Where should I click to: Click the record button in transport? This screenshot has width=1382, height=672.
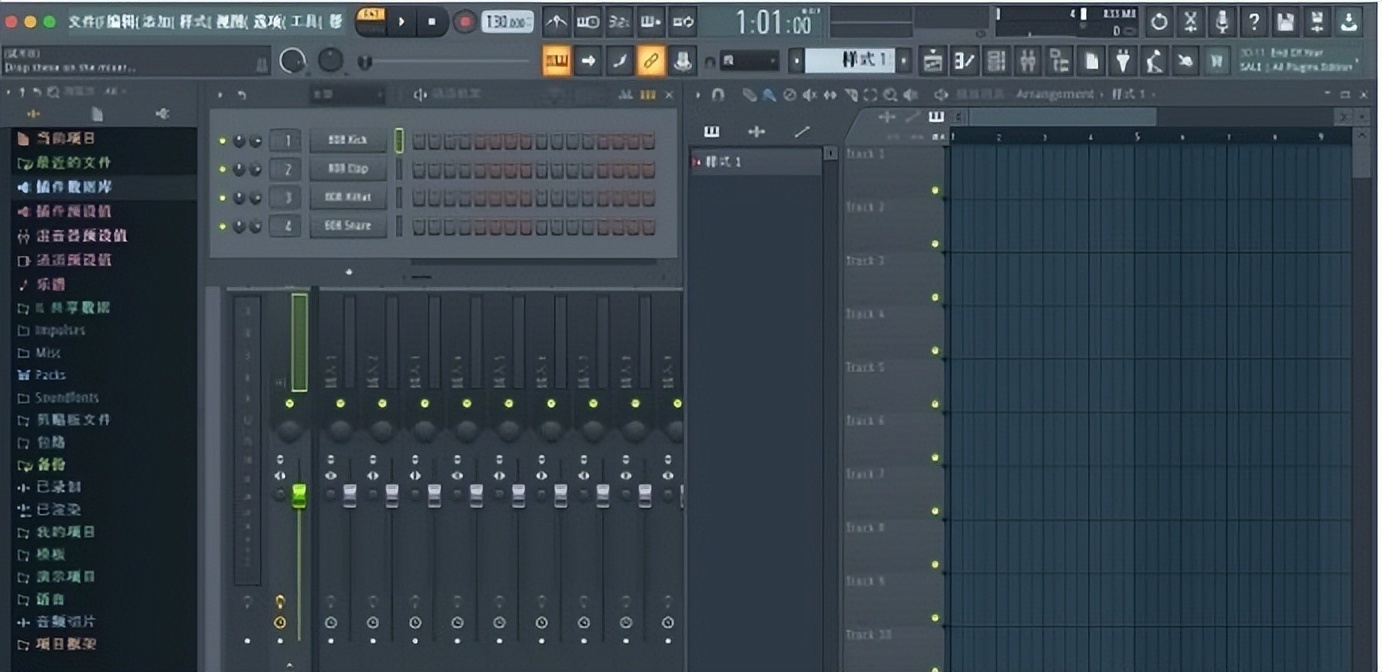pyautogui.click(x=464, y=21)
